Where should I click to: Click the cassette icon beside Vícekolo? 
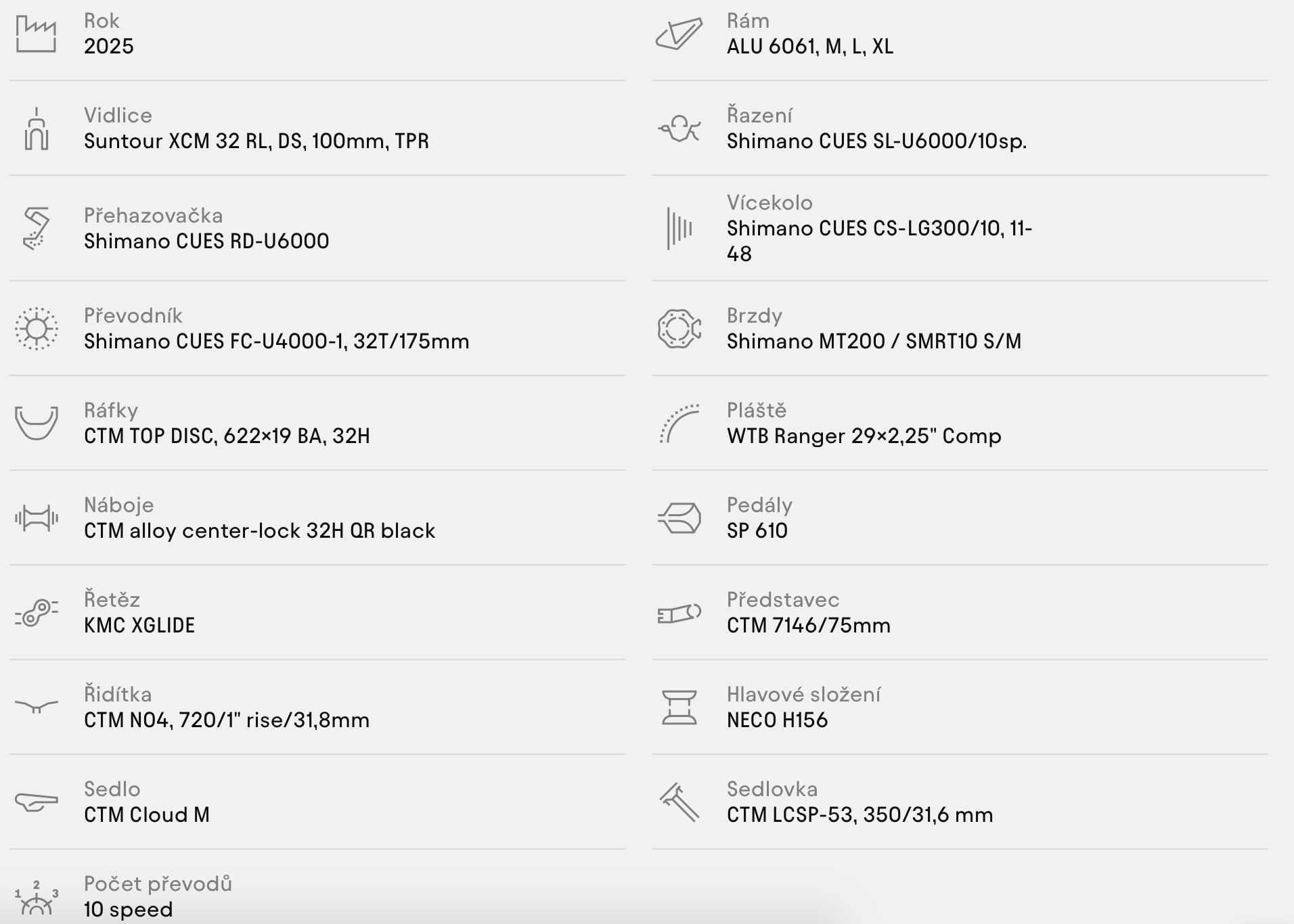coord(679,229)
